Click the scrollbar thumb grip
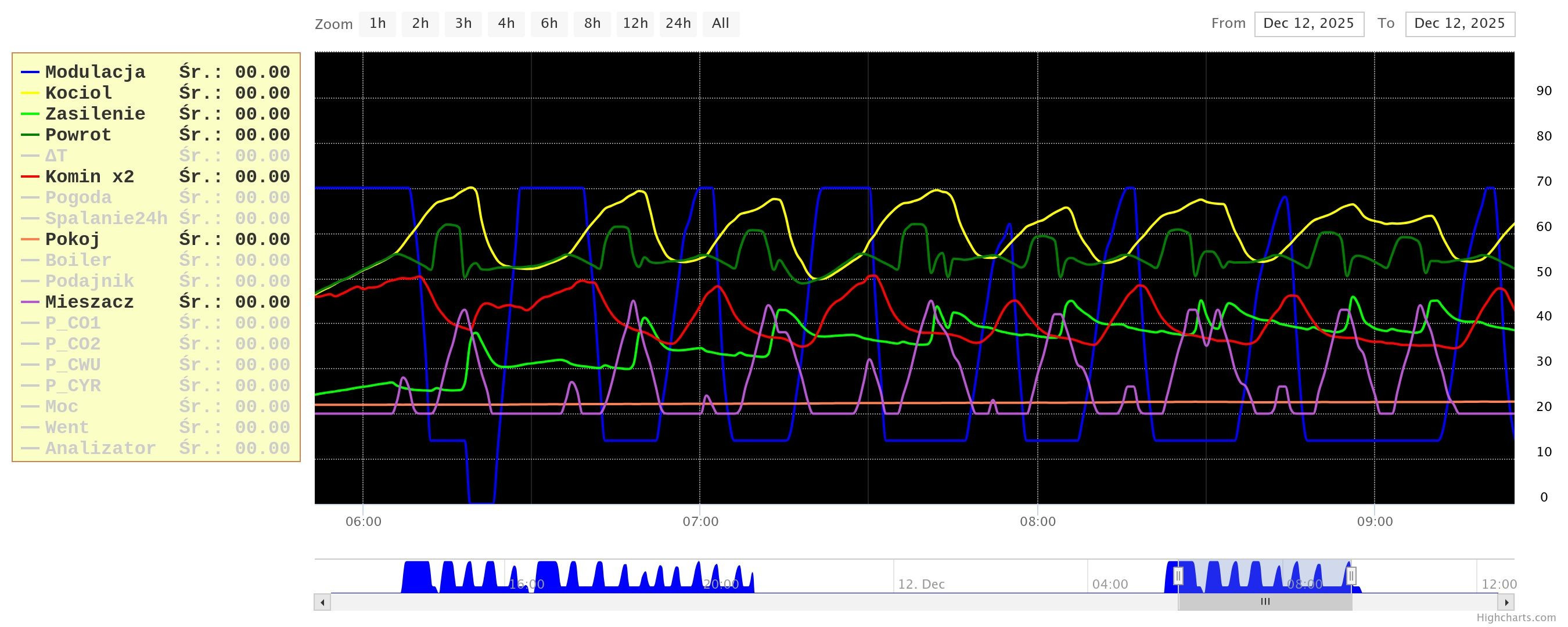 pos(1265,602)
